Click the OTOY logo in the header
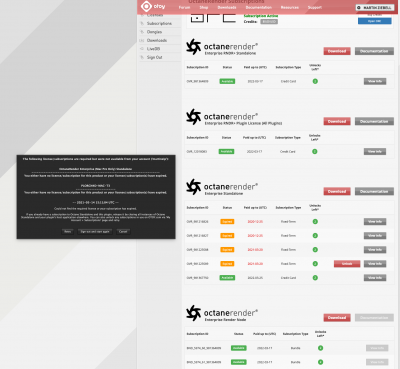Screen dimensions: 400x369 click(x=153, y=6)
